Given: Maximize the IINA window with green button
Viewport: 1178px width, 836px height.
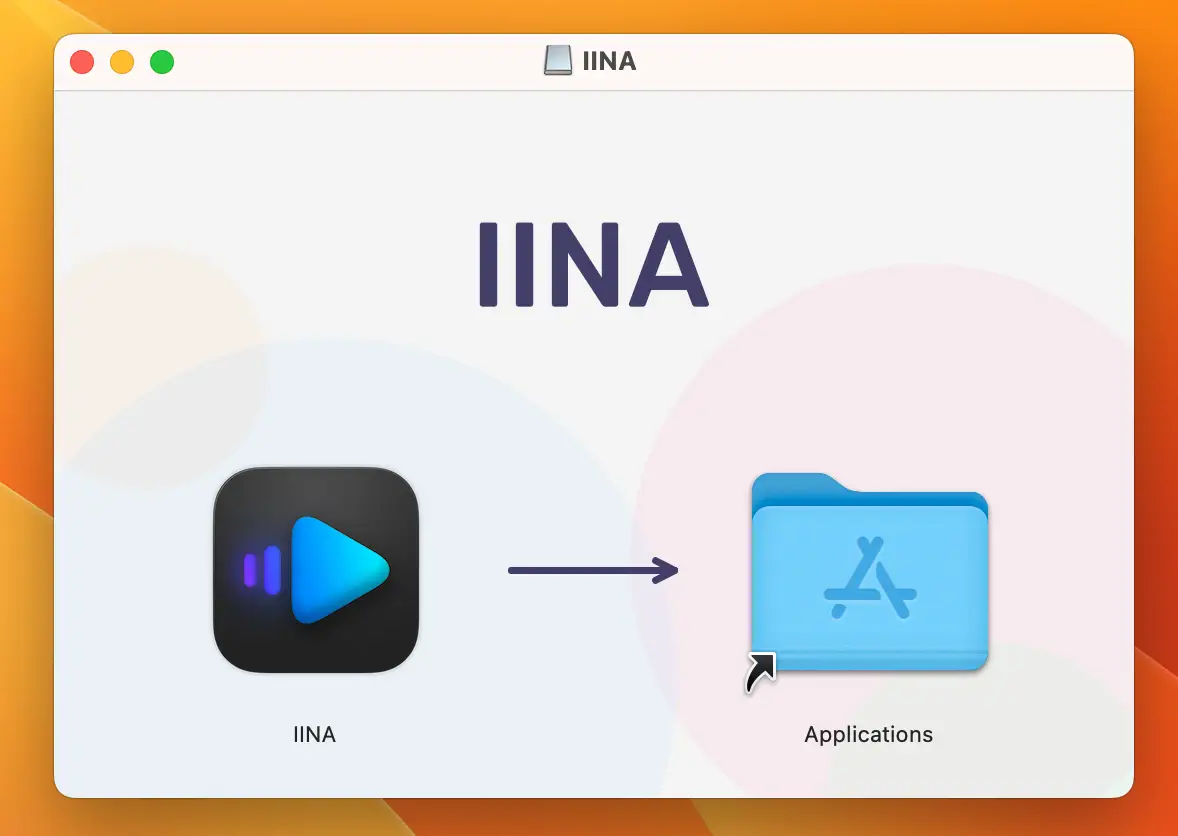Looking at the screenshot, I should click(162, 62).
